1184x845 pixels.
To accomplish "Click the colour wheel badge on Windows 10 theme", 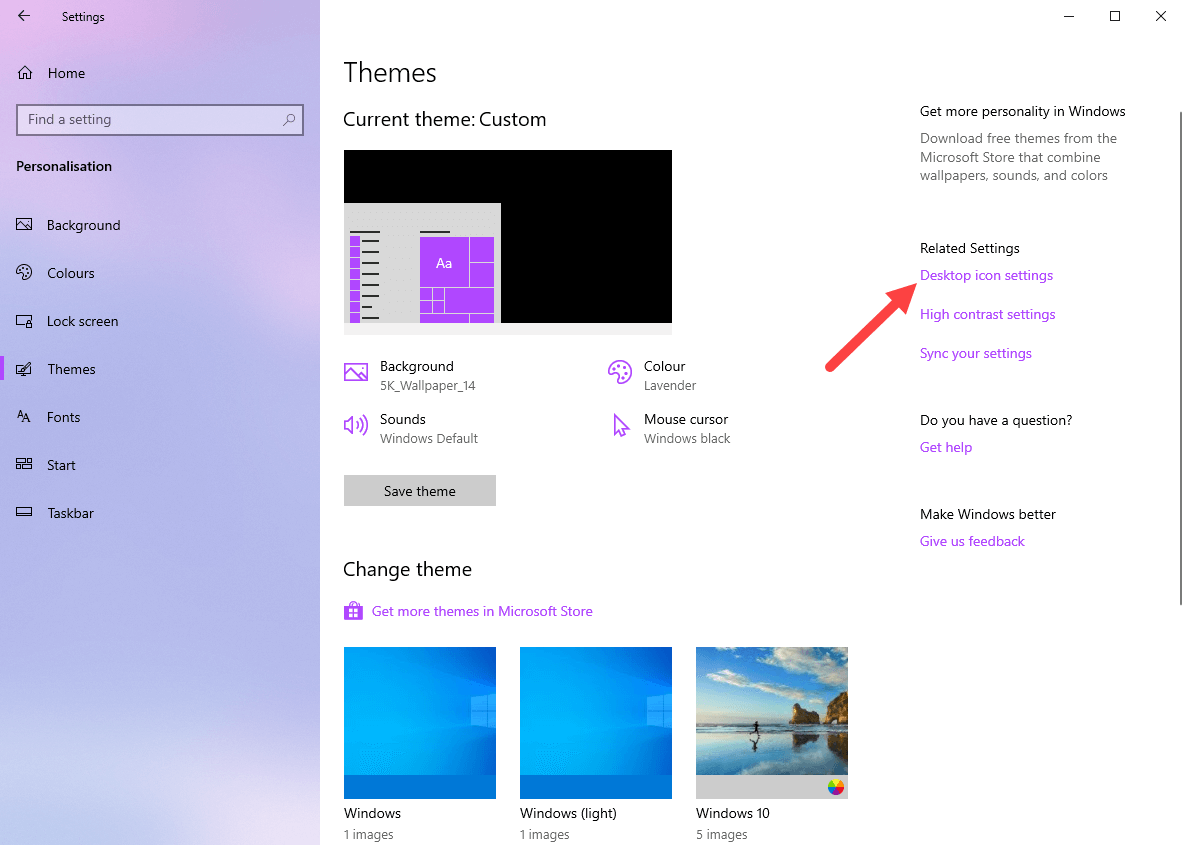I will (x=835, y=787).
